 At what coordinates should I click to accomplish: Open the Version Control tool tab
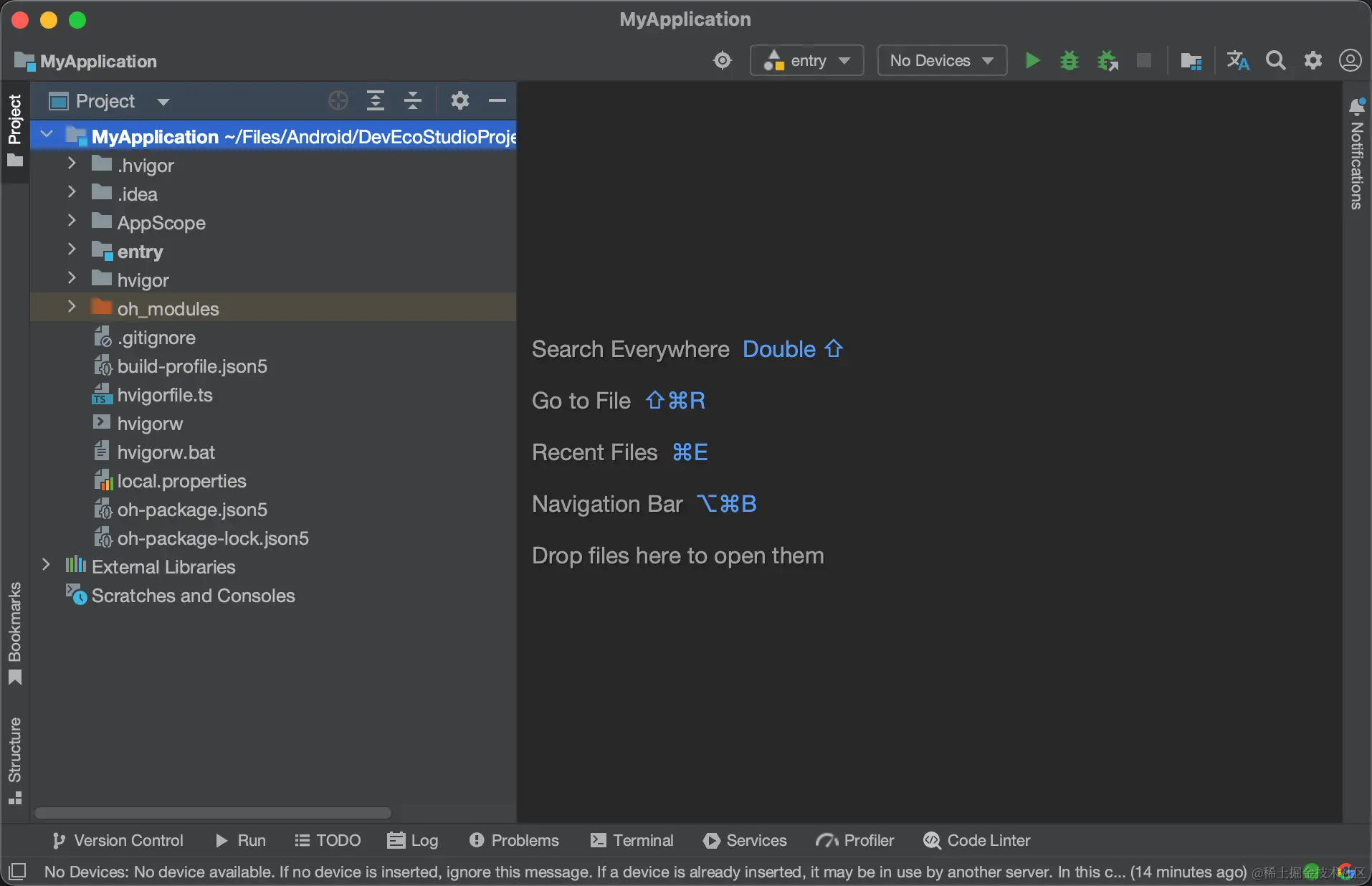click(x=118, y=840)
